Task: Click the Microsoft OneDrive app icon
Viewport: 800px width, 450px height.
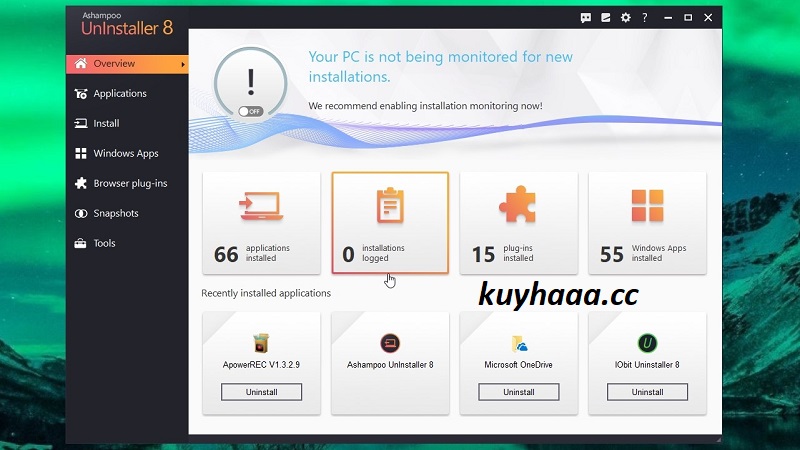Action: [519, 344]
